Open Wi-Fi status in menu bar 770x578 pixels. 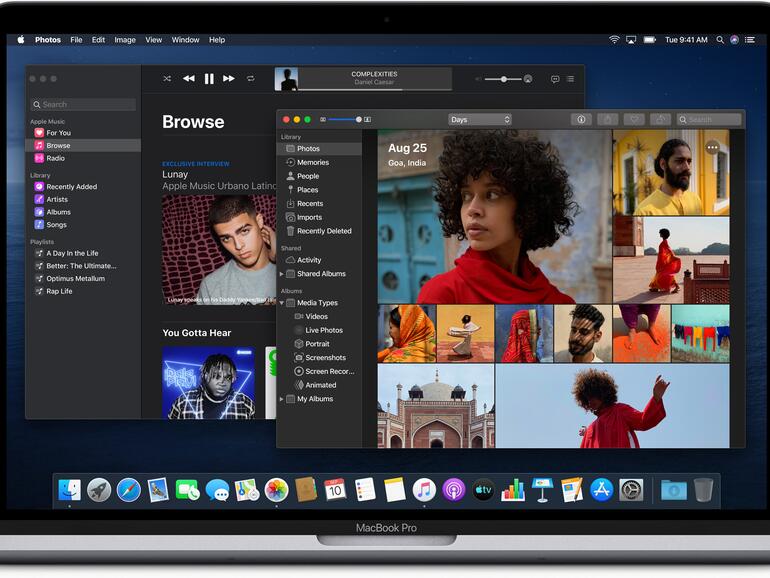pyautogui.click(x=614, y=40)
